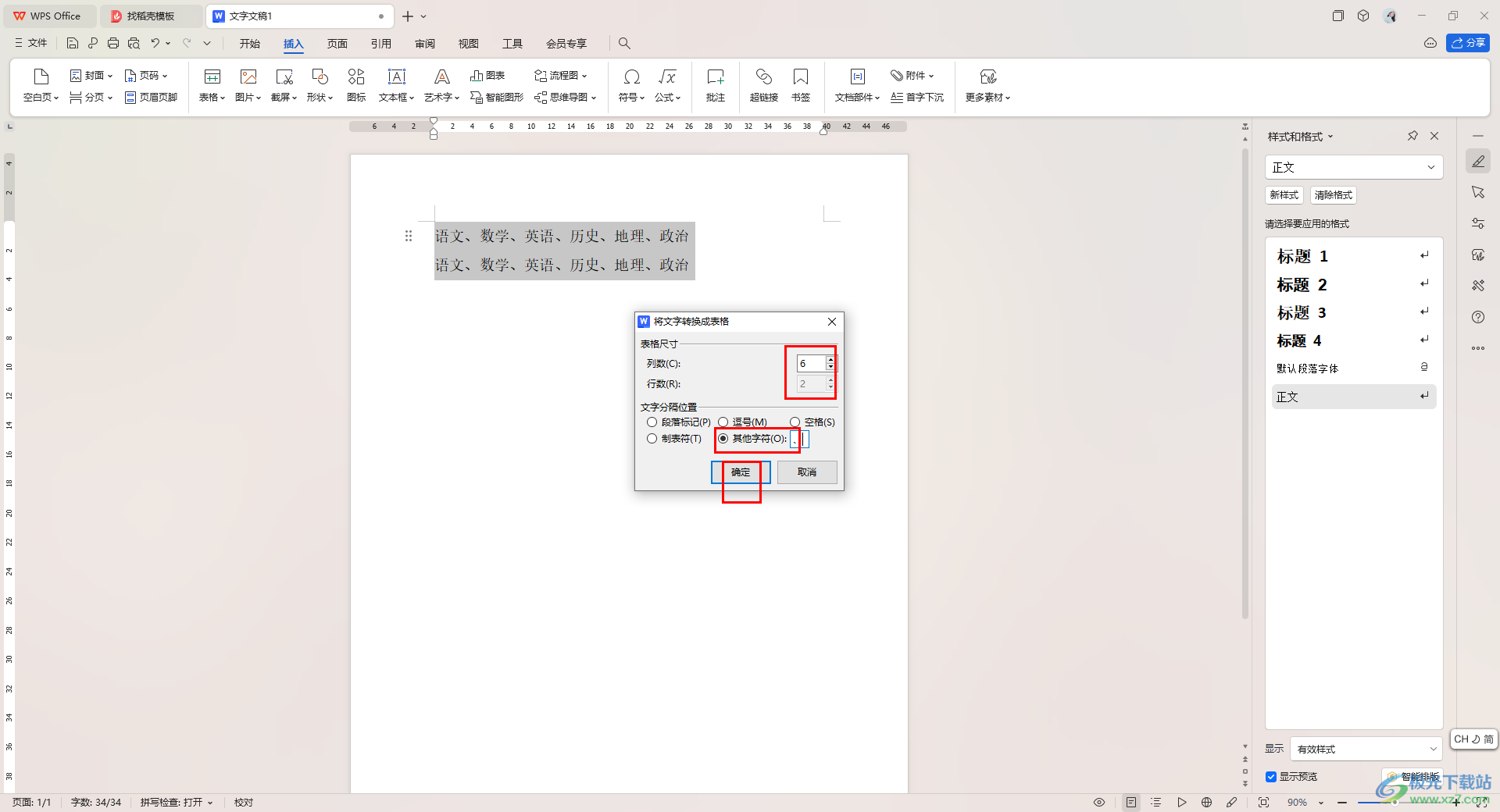Open the 审阅 ribbon tab
This screenshot has width=1500, height=812.
click(424, 44)
